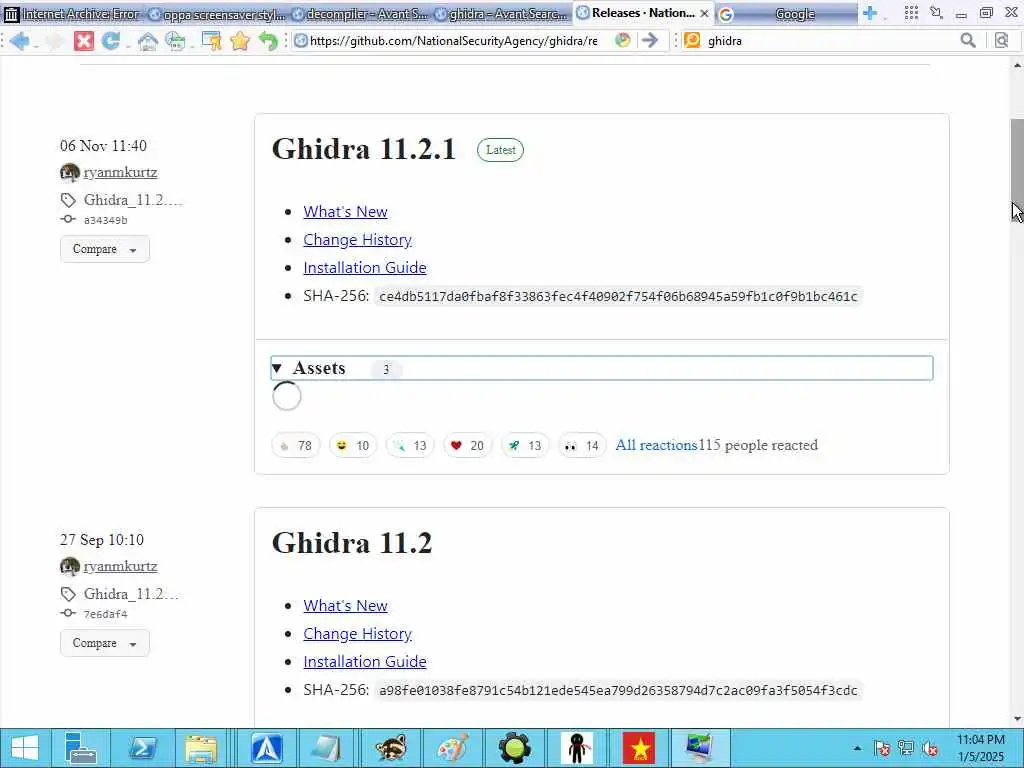The image size is (1024, 768).
Task: Click the search box containing ghidra
Action: (x=831, y=40)
